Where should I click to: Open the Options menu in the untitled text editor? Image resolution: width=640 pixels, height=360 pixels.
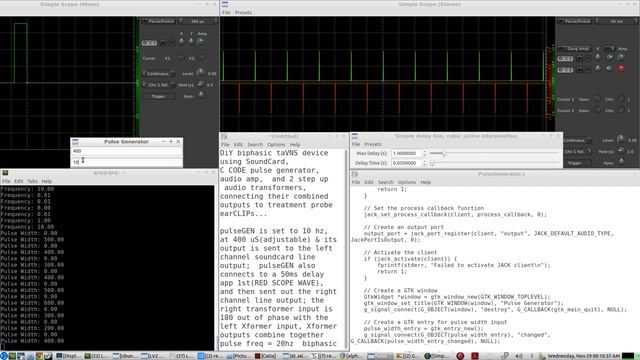pos(276,144)
